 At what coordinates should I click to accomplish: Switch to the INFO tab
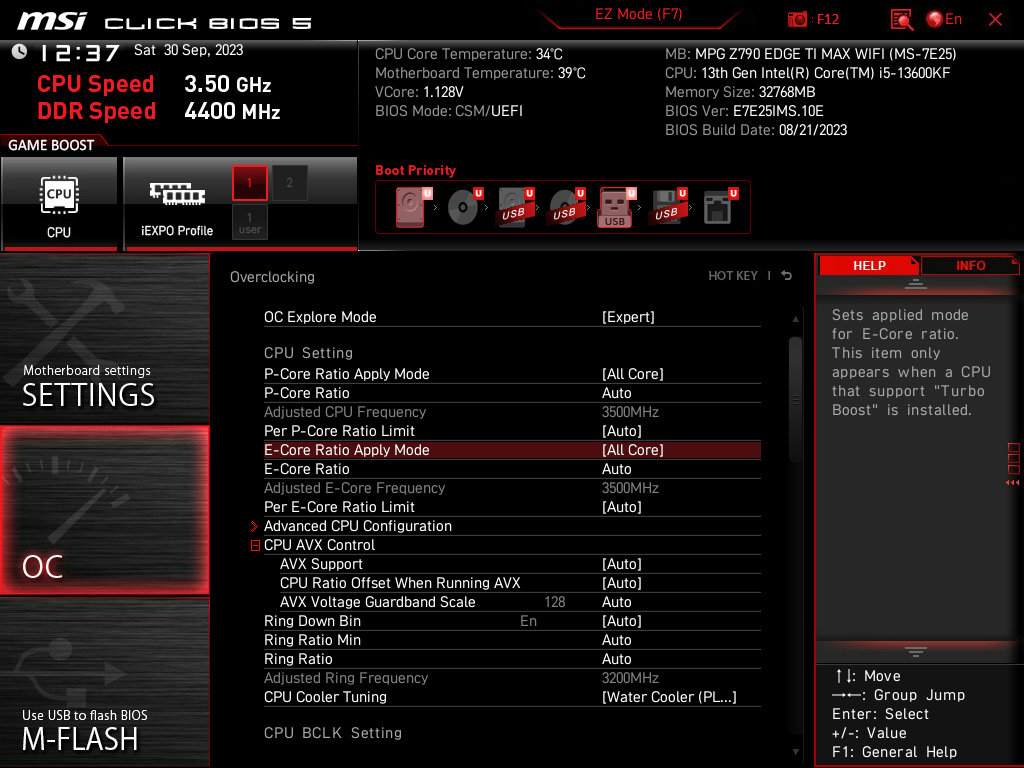pos(970,265)
